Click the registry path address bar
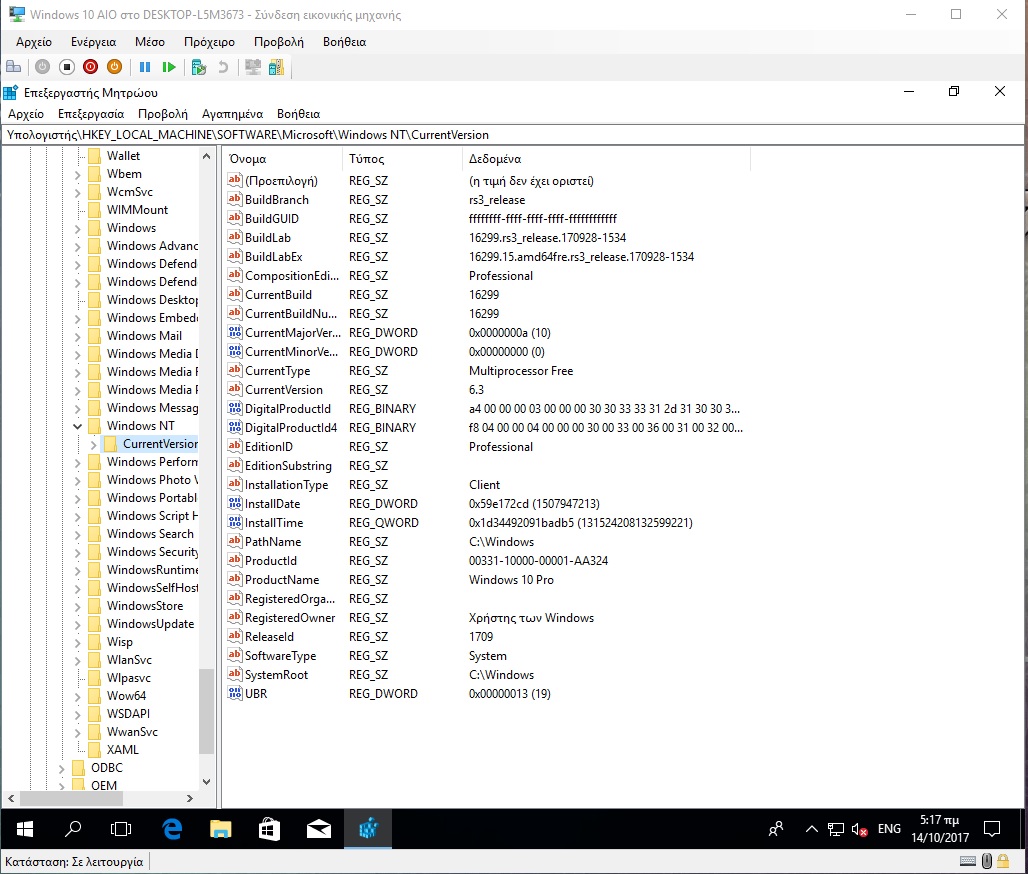The height and width of the screenshot is (874, 1028). click(512, 135)
